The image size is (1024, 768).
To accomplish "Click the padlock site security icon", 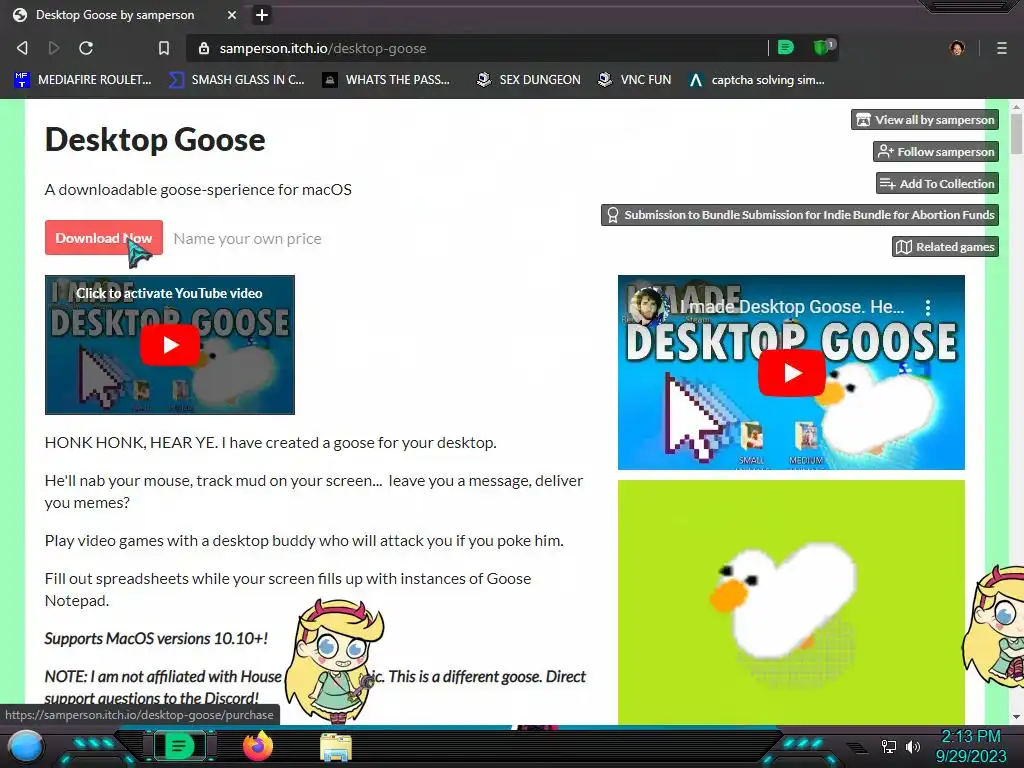I will tap(204, 48).
